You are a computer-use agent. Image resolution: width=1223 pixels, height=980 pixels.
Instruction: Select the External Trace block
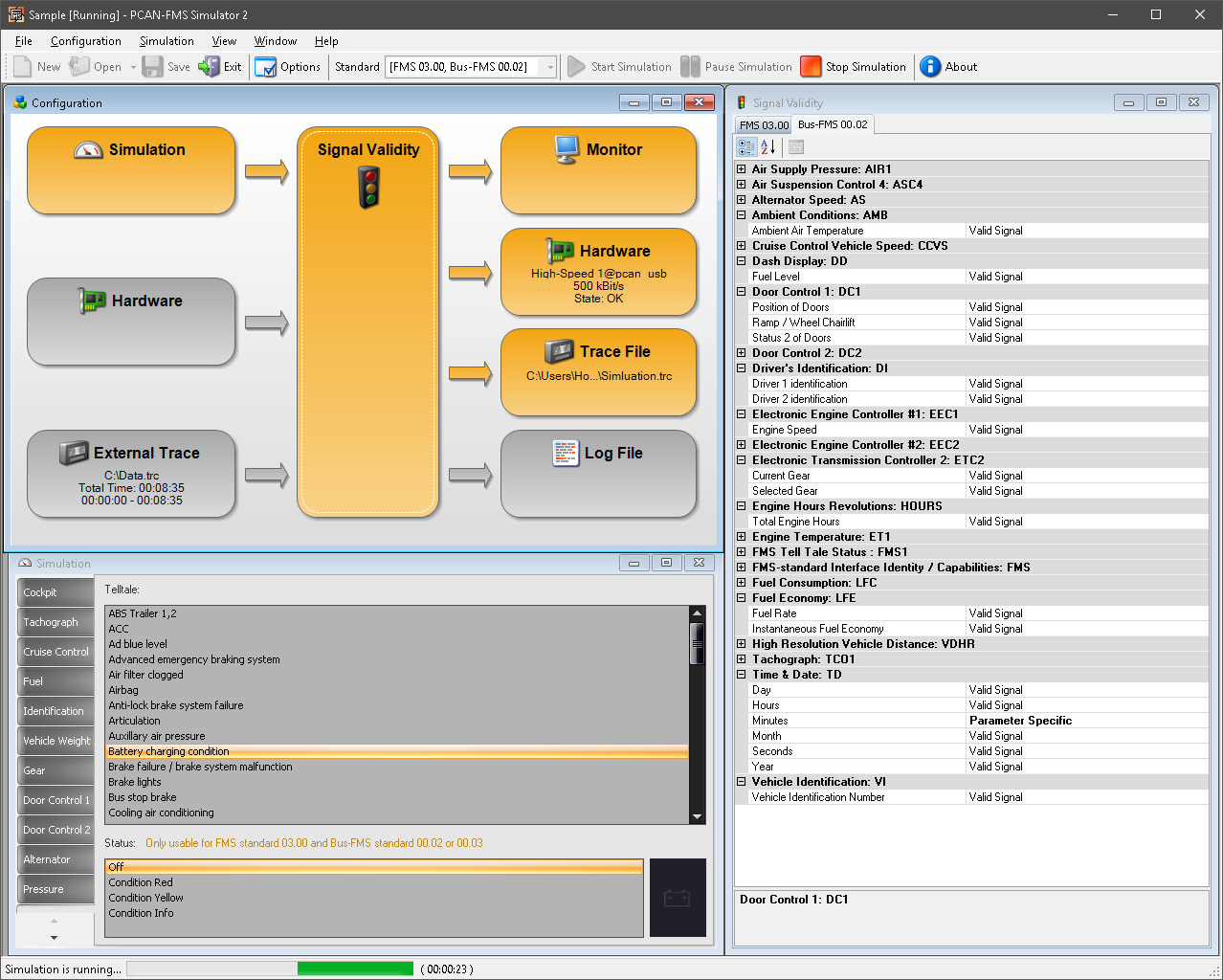(x=131, y=474)
